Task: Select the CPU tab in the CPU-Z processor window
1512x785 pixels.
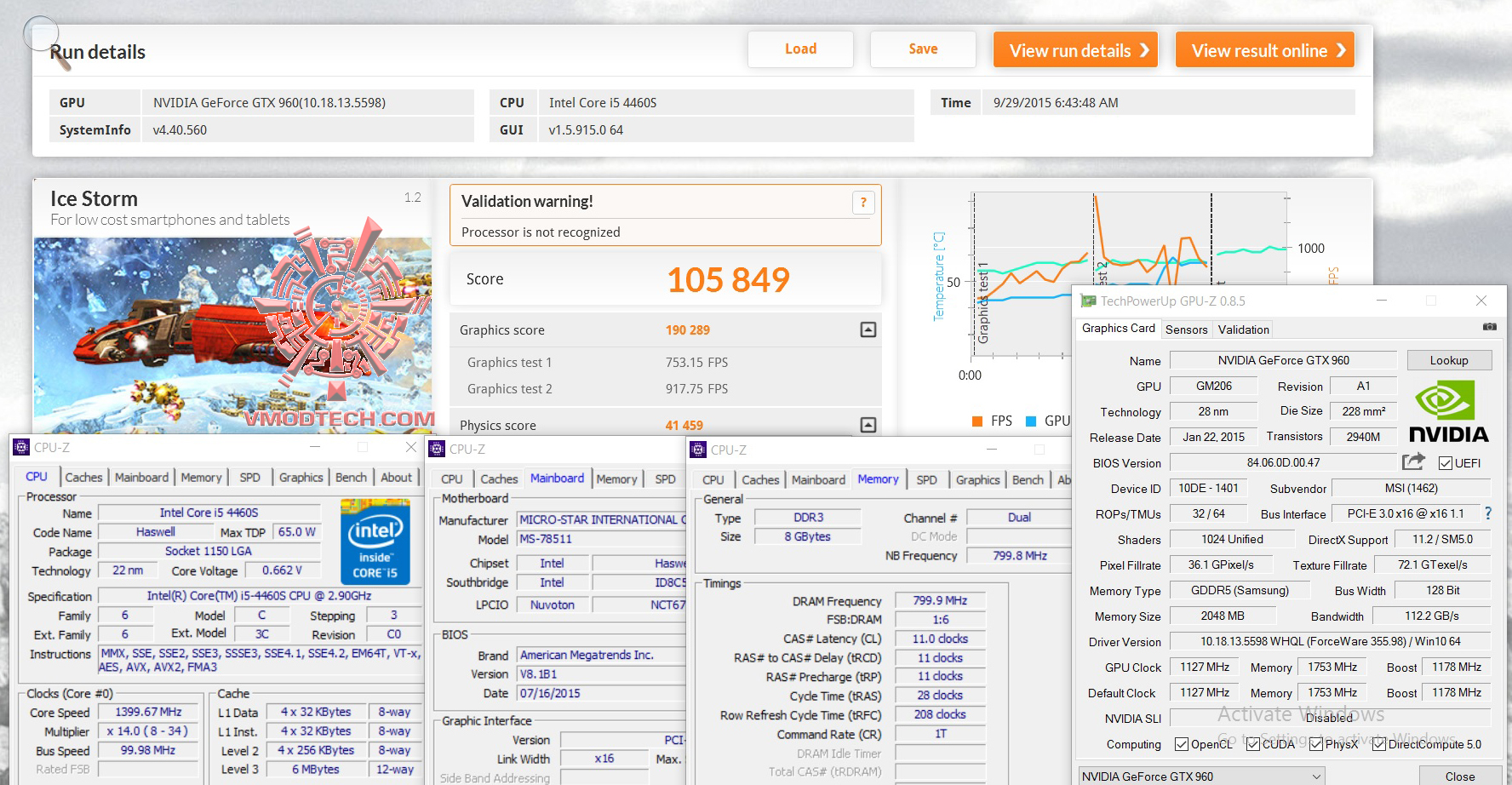Action: pyautogui.click(x=37, y=477)
